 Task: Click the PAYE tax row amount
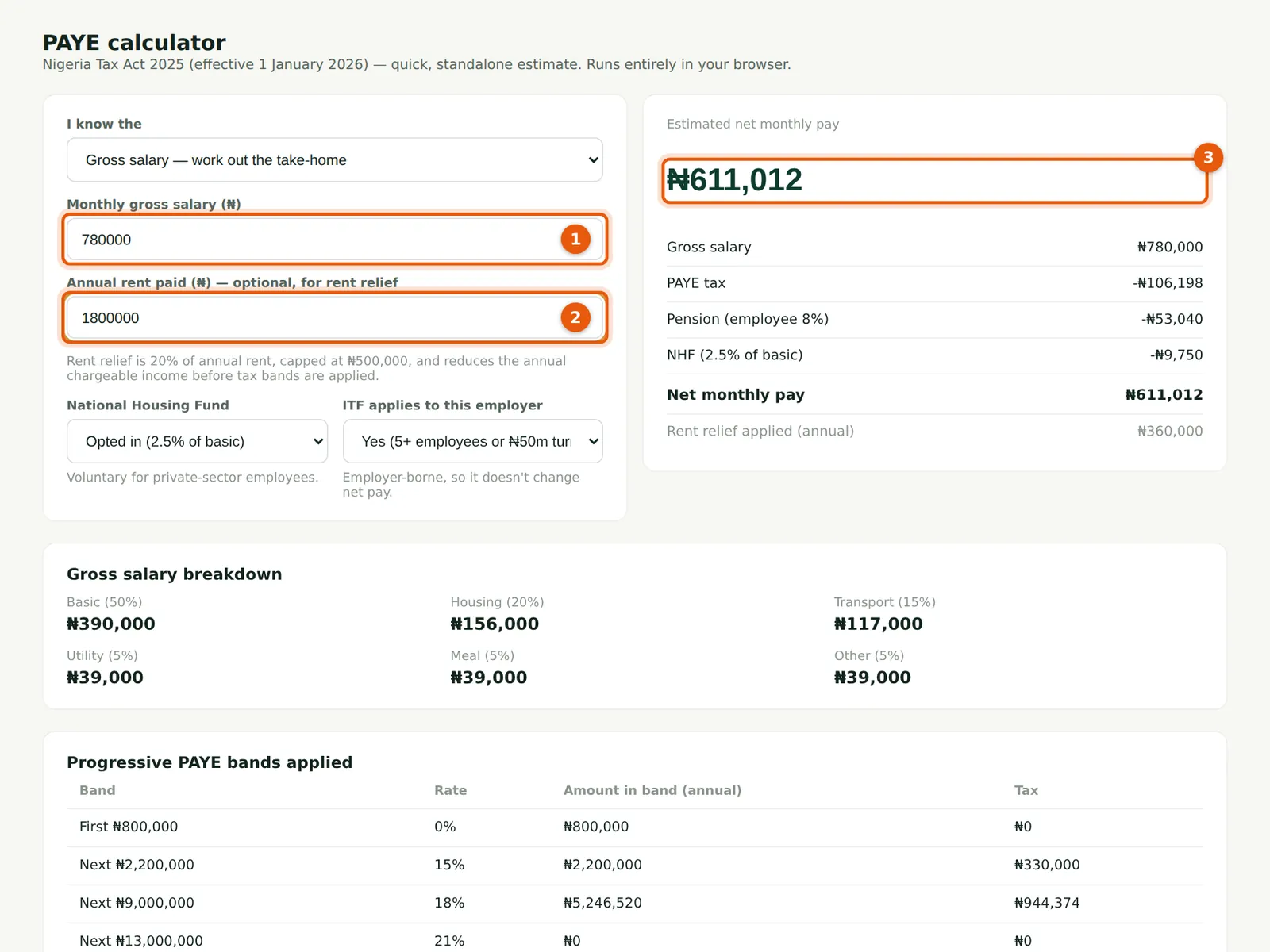pos(1168,283)
